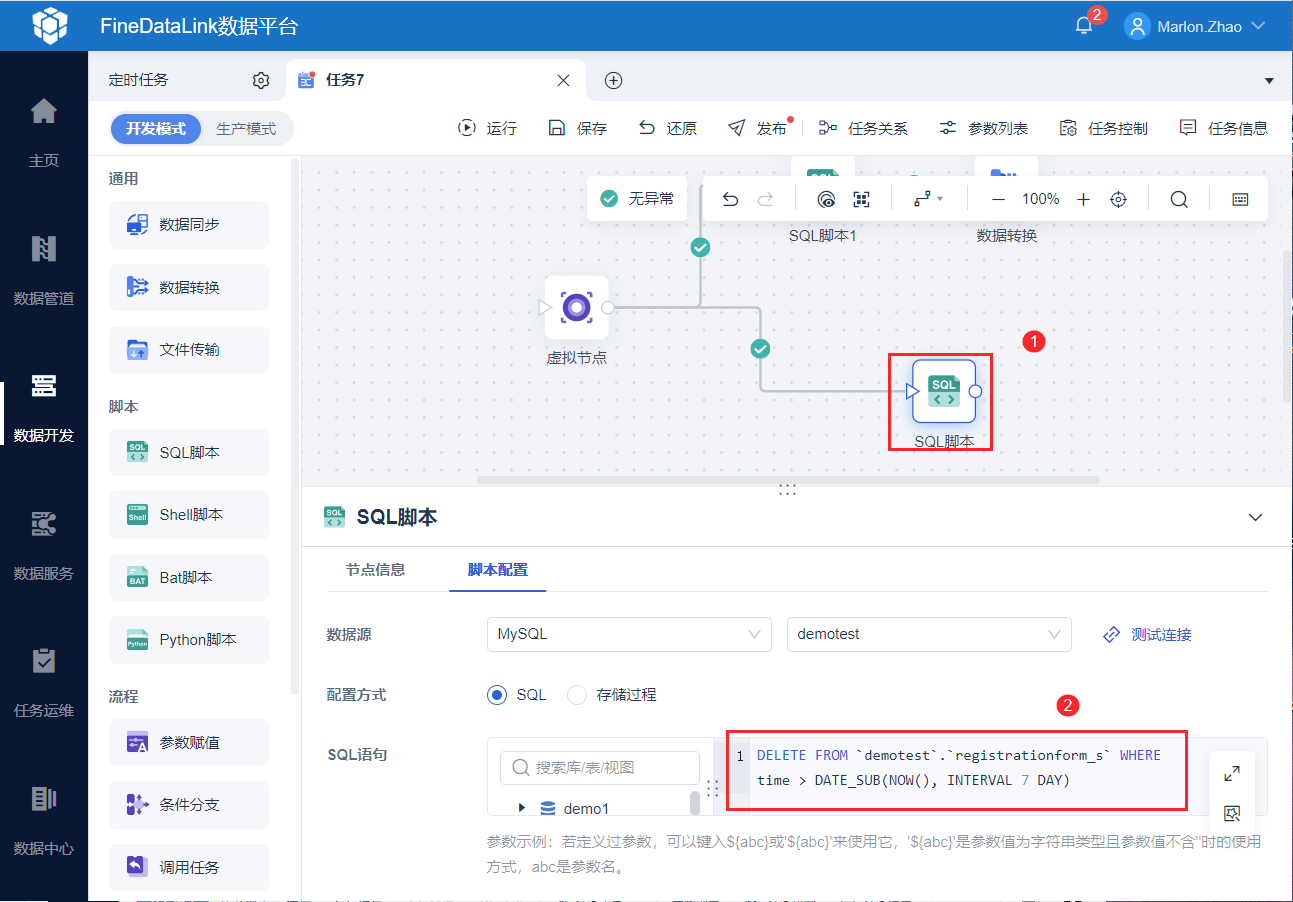Image resolution: width=1293 pixels, height=902 pixels.
Task: Close the 任务7 tab
Action: (x=563, y=80)
